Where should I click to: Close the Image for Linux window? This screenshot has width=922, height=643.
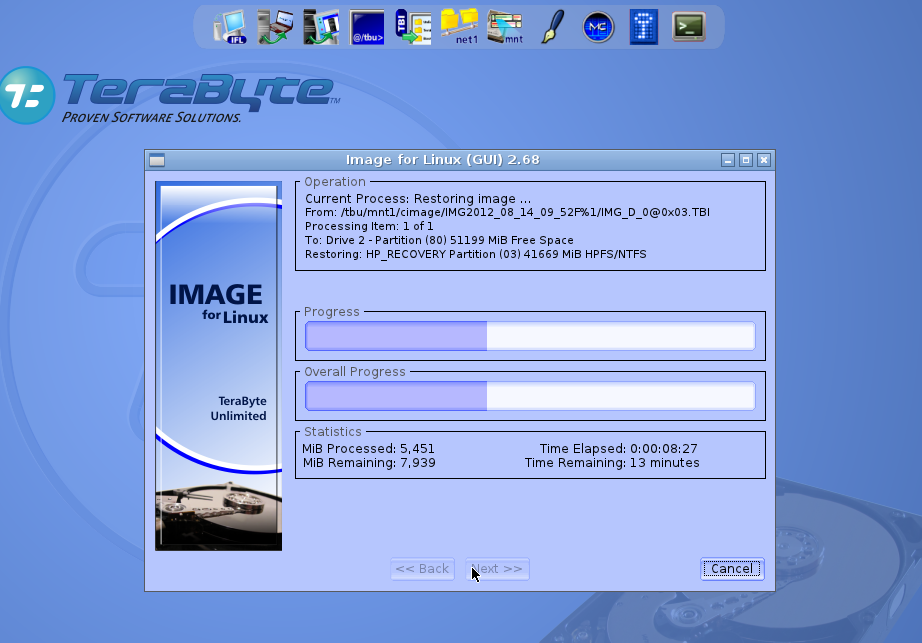764,160
